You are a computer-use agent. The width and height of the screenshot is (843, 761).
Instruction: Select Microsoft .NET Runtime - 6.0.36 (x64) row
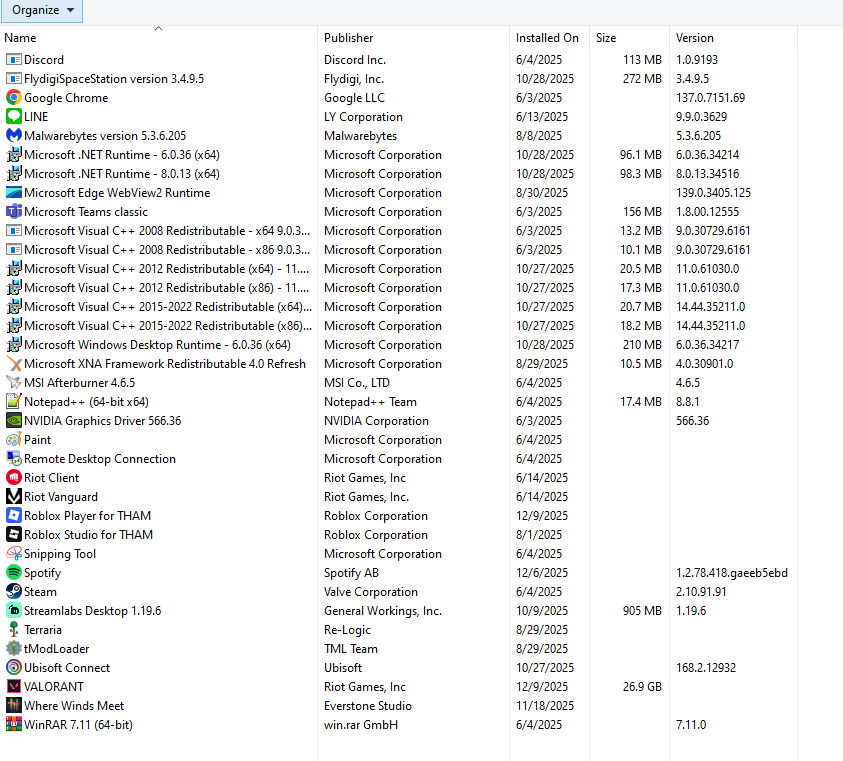click(401, 155)
